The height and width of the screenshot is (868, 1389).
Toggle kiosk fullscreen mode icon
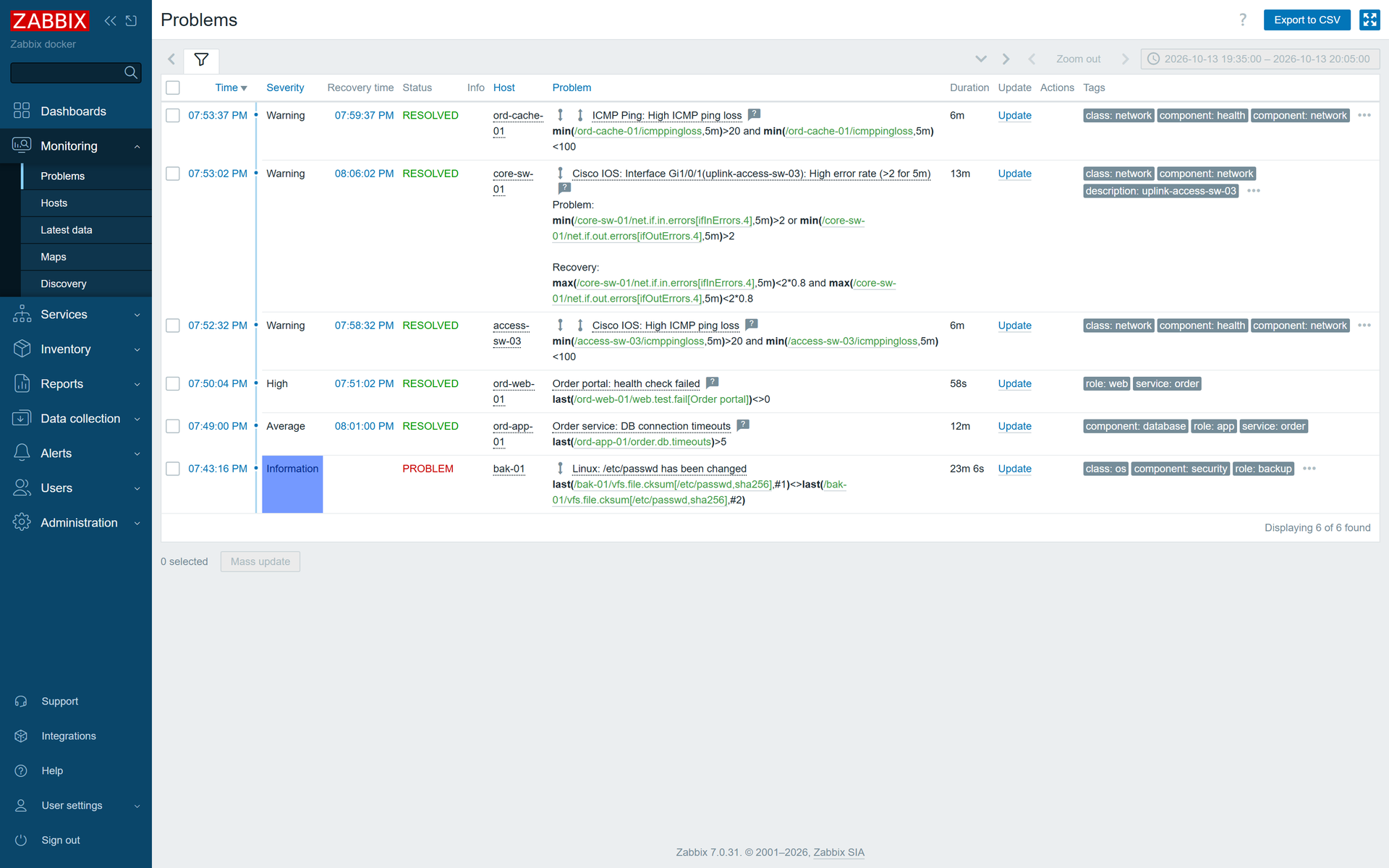pyautogui.click(x=1369, y=20)
